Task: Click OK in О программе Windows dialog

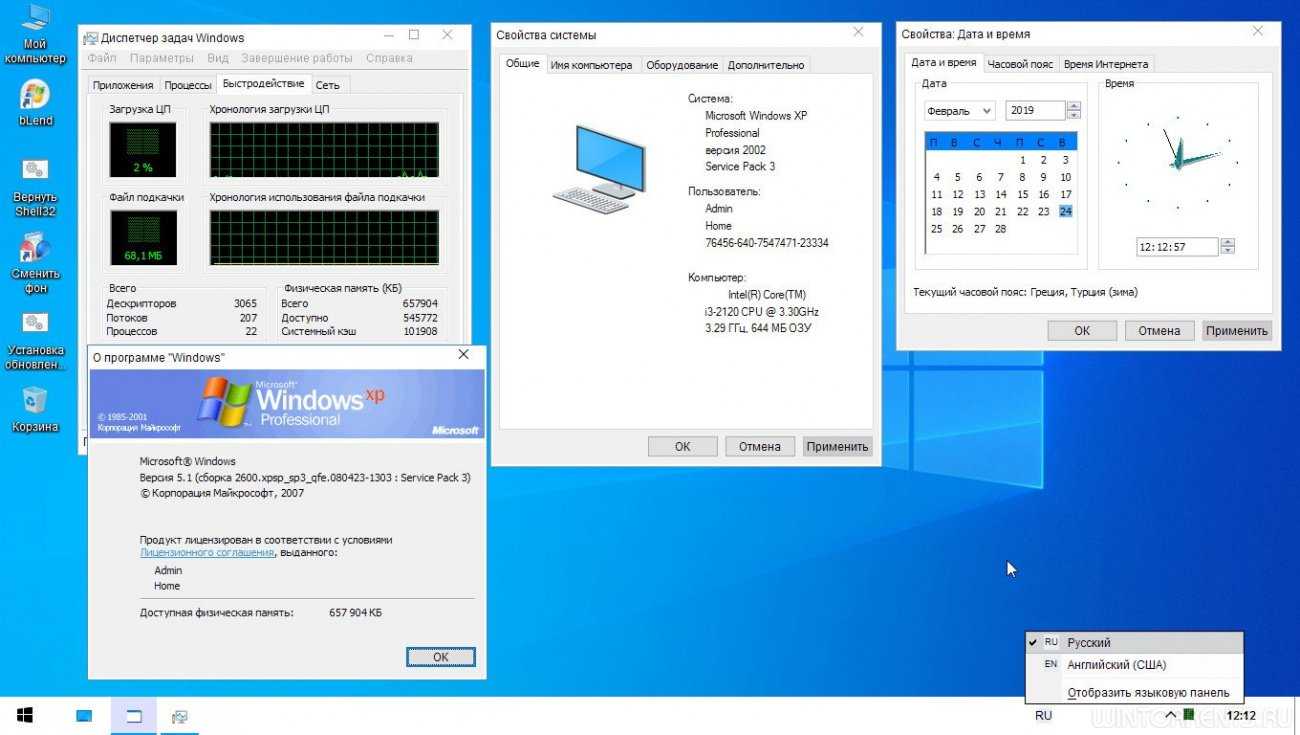Action: click(x=441, y=657)
